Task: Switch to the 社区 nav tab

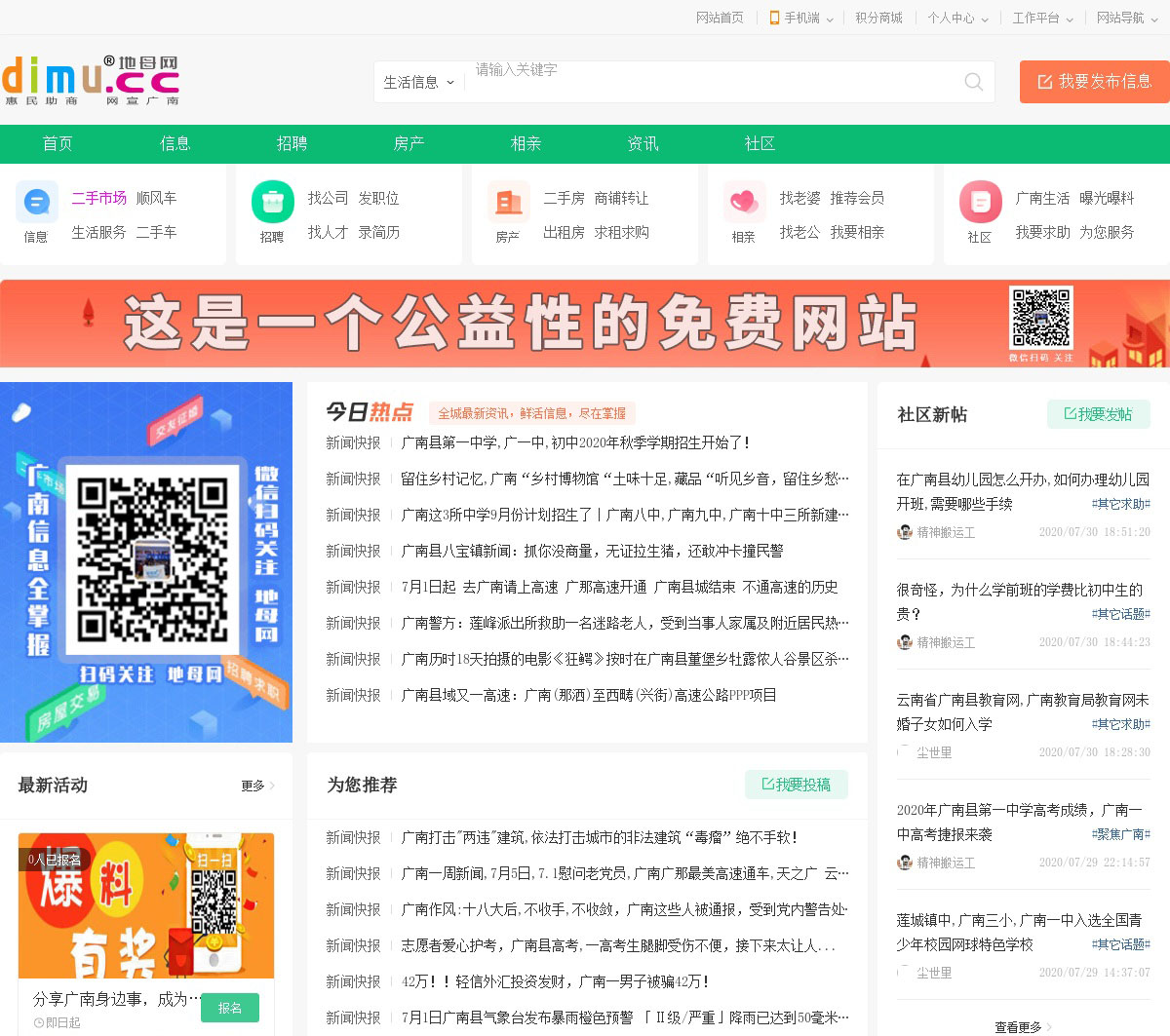Action: pyautogui.click(x=760, y=143)
